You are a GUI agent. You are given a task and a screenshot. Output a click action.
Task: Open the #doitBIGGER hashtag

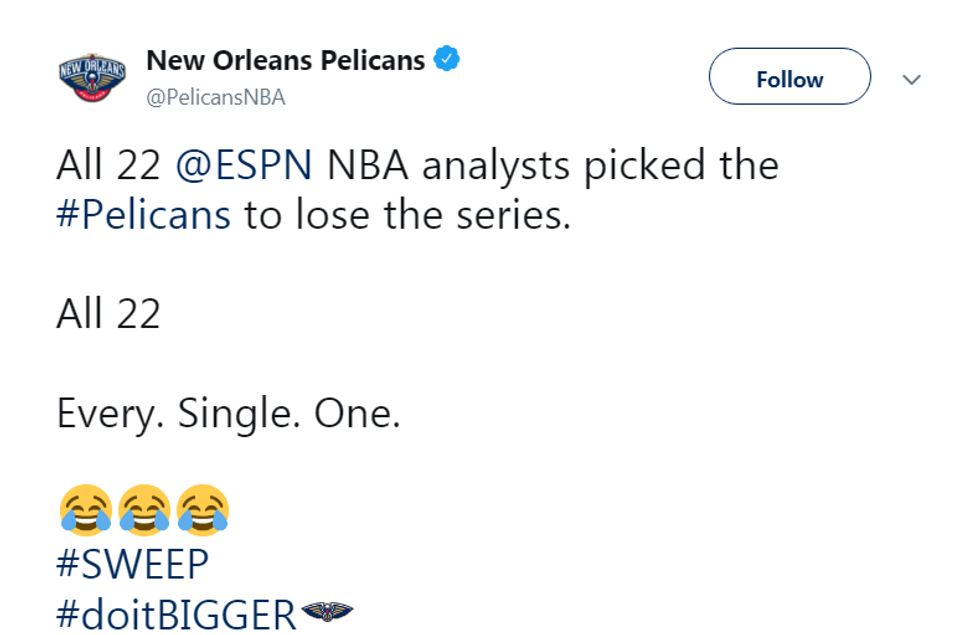[x=177, y=614]
